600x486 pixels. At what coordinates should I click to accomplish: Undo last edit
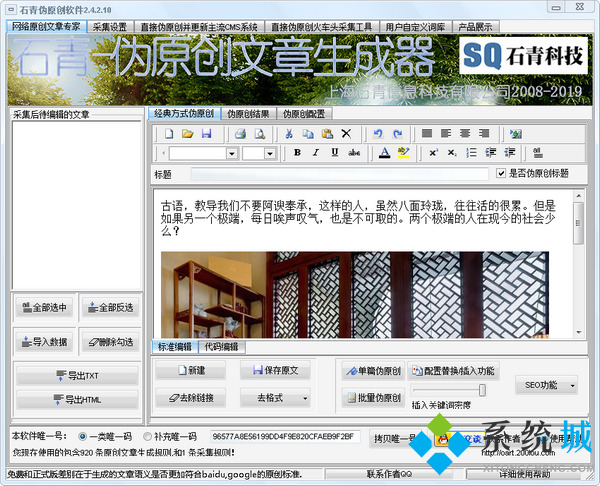coord(378,134)
